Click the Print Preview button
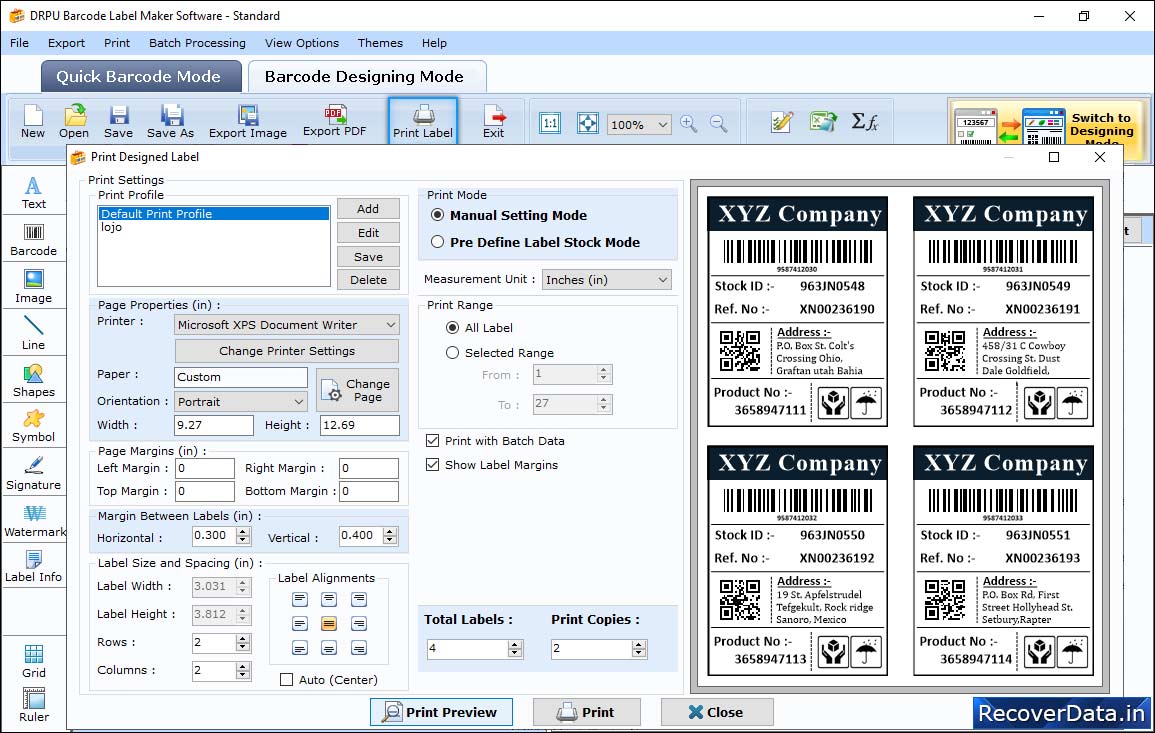This screenshot has width=1155, height=733. point(441,712)
